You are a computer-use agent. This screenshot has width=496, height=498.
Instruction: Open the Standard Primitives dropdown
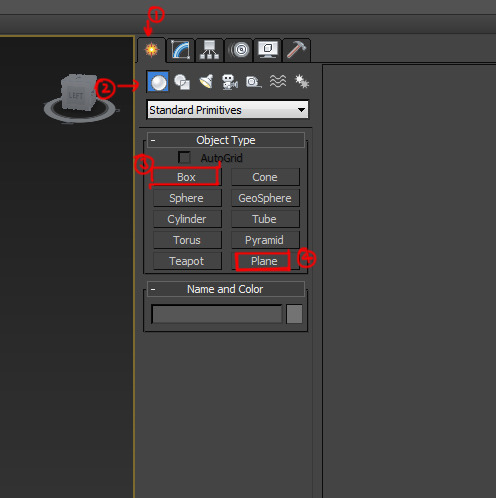click(228, 110)
